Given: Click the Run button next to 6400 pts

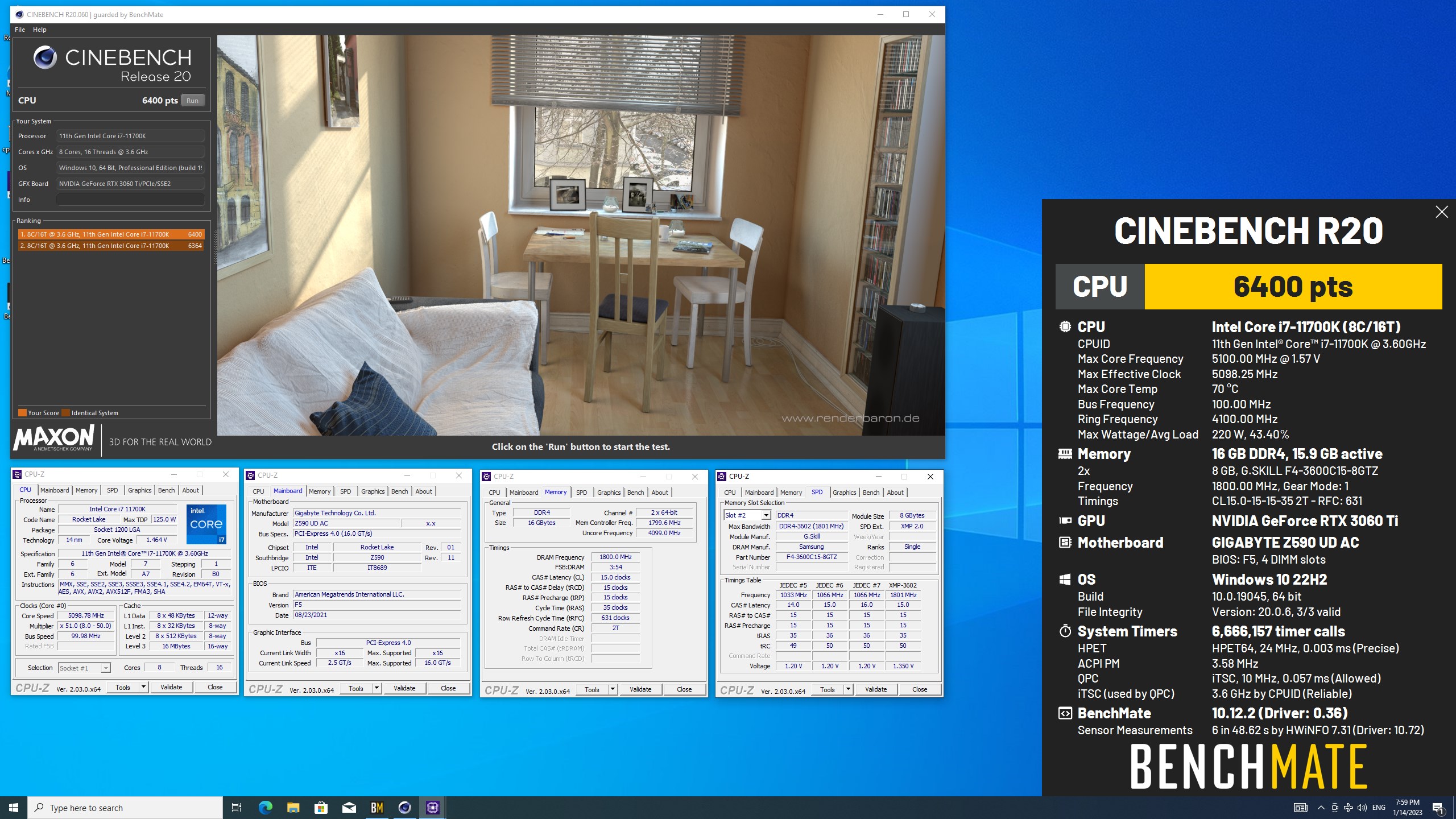Looking at the screenshot, I should pyautogui.click(x=193, y=101).
